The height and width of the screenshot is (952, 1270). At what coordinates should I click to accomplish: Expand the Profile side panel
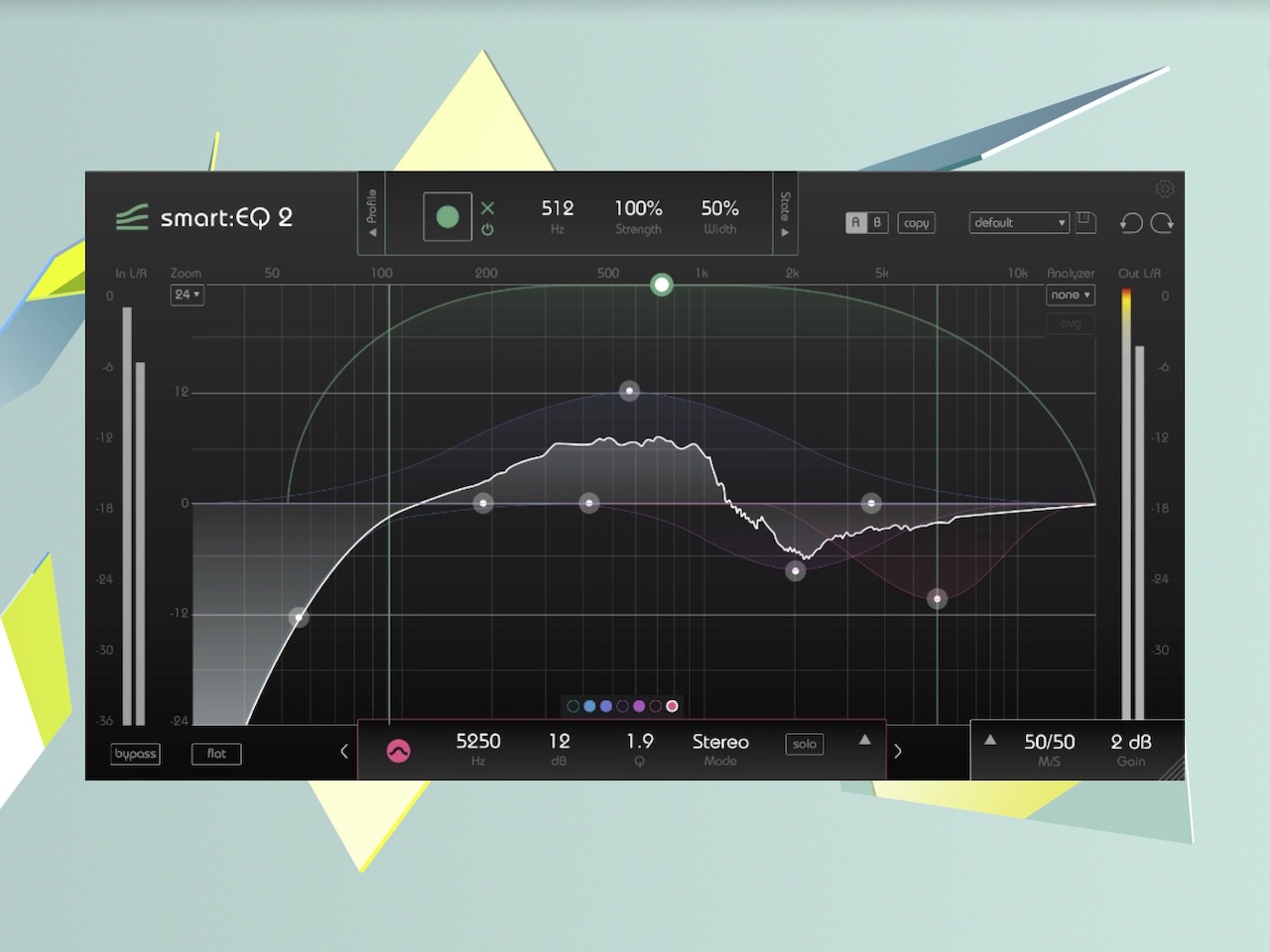pyautogui.click(x=372, y=213)
